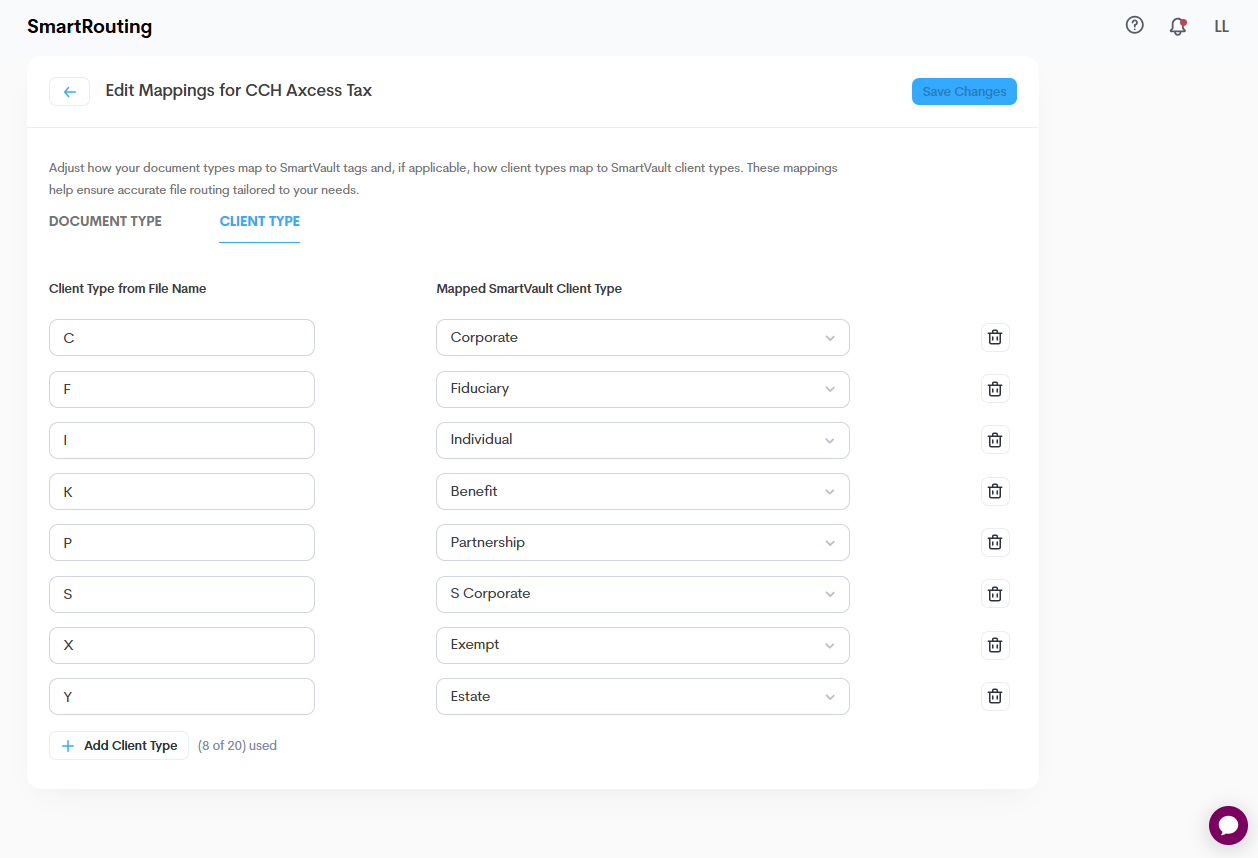Open the notifications bell
Image resolution: width=1258 pixels, height=858 pixels.
(x=1178, y=27)
